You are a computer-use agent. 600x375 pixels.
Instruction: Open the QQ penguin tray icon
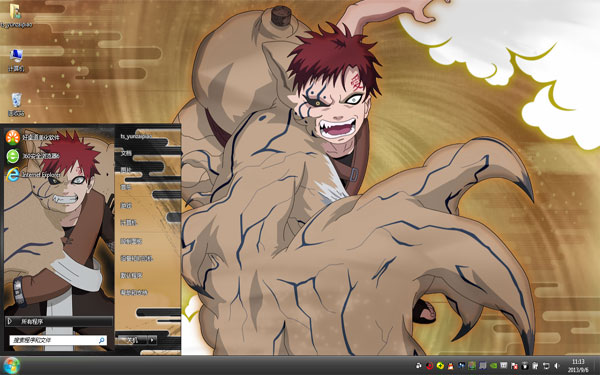[x=451, y=366]
